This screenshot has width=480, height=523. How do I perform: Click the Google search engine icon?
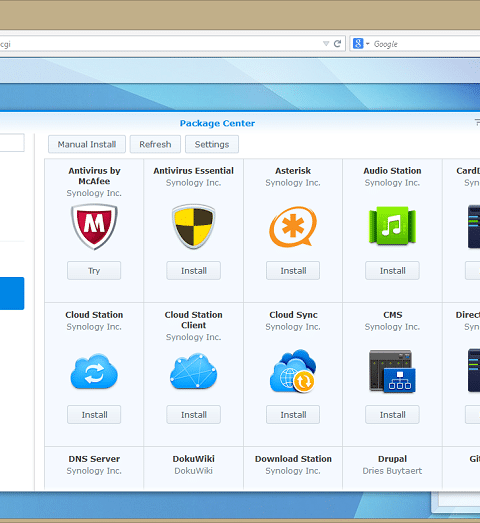[358, 43]
